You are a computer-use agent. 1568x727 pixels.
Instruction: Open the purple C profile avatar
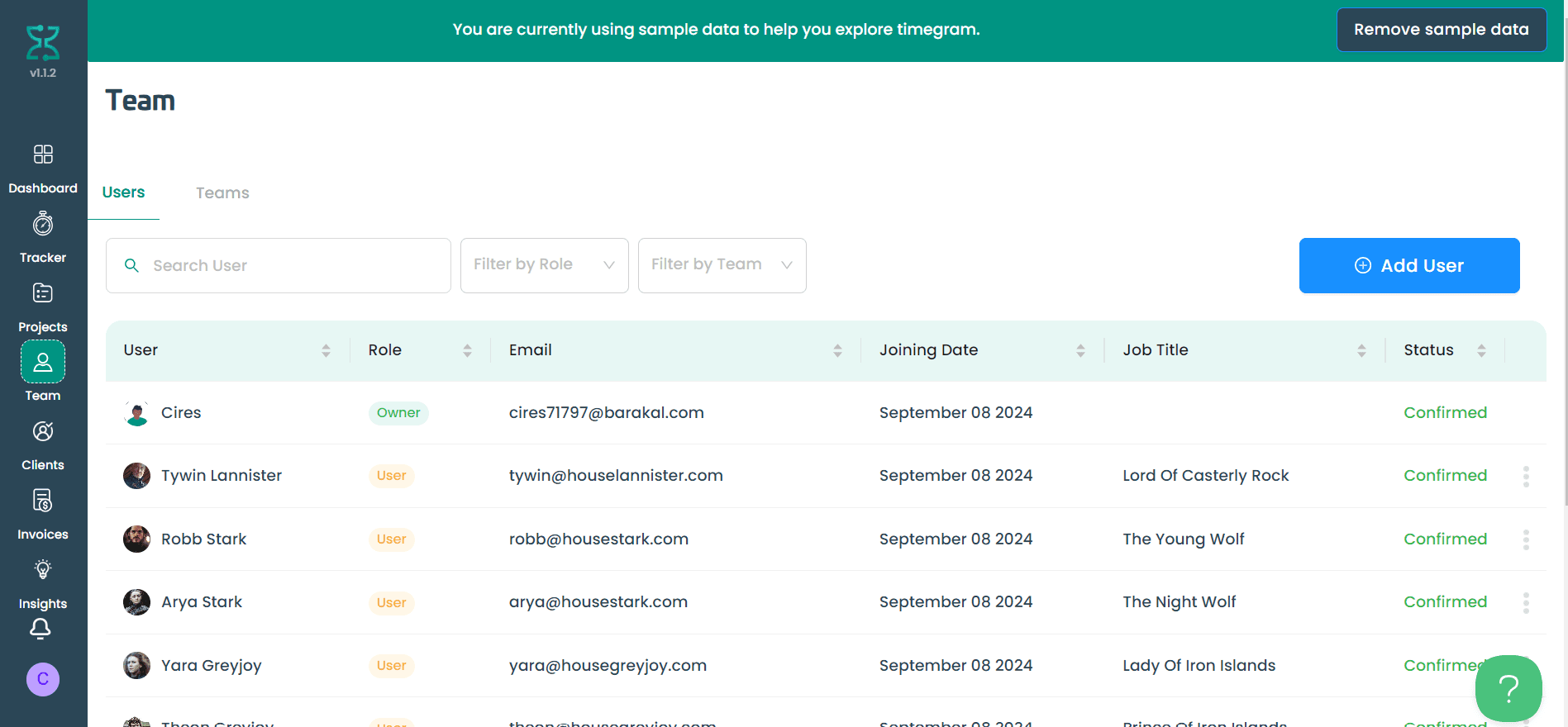(43, 679)
